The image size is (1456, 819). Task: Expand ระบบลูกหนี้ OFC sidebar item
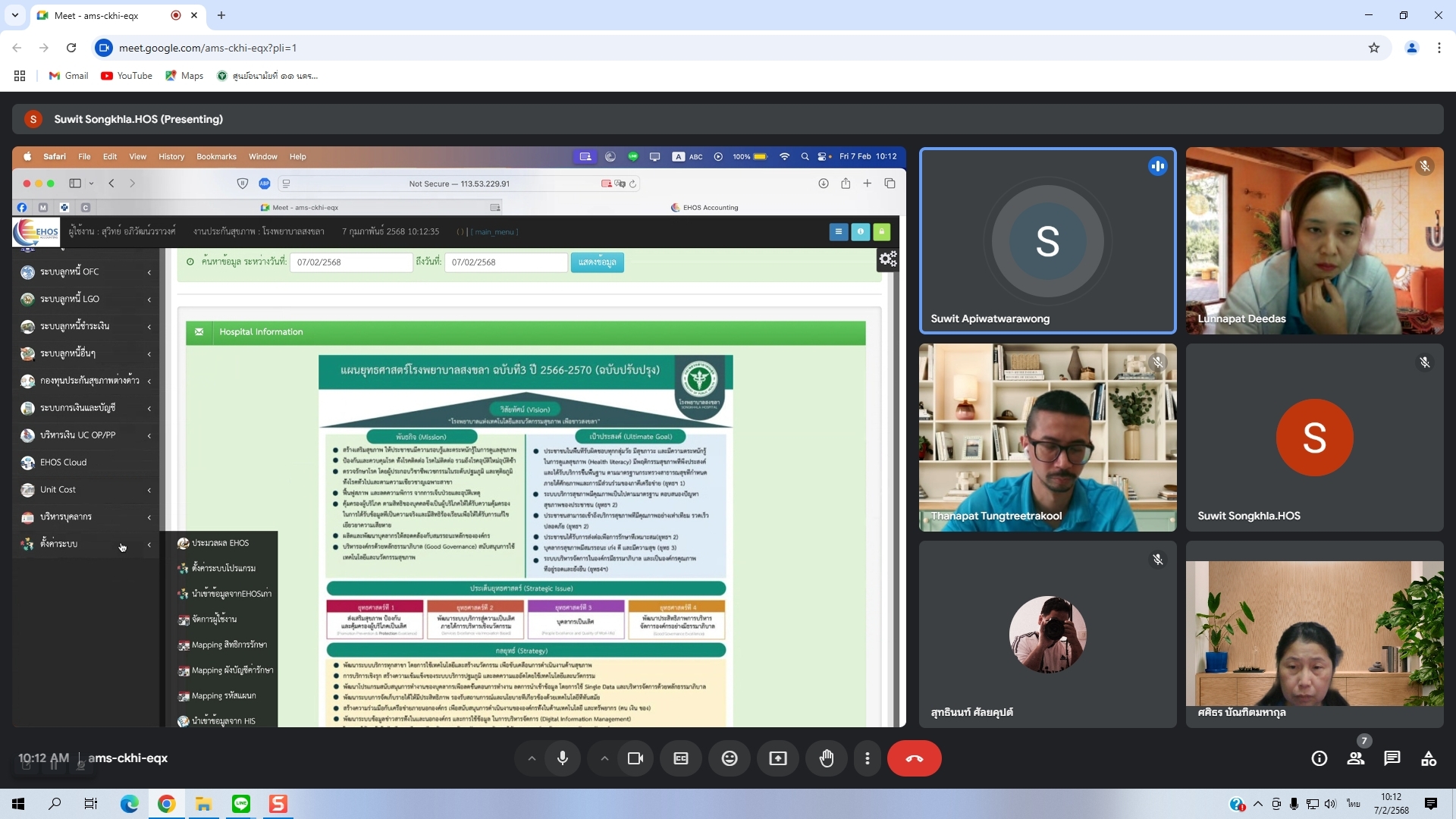tap(86, 271)
